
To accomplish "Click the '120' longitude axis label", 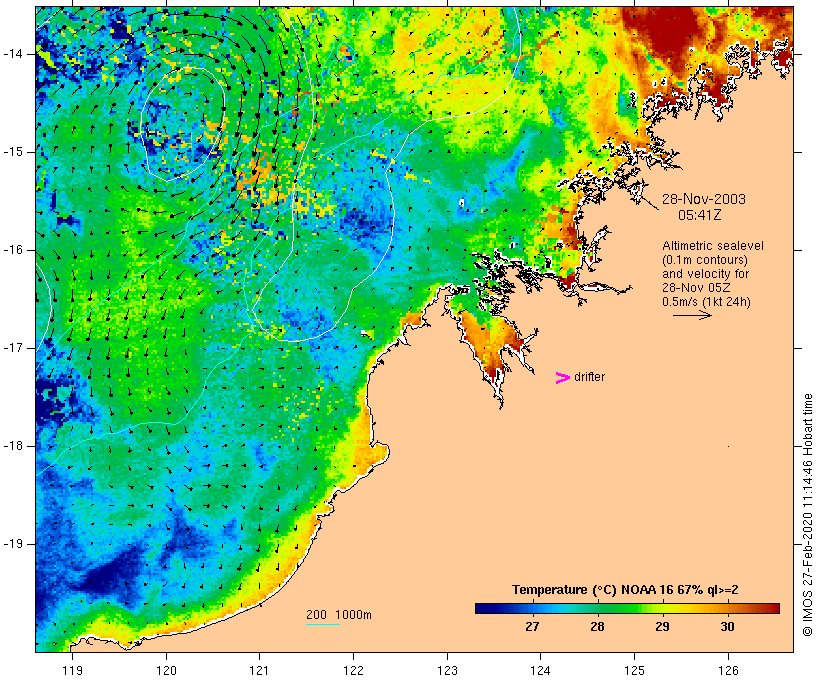I will click(x=166, y=671).
